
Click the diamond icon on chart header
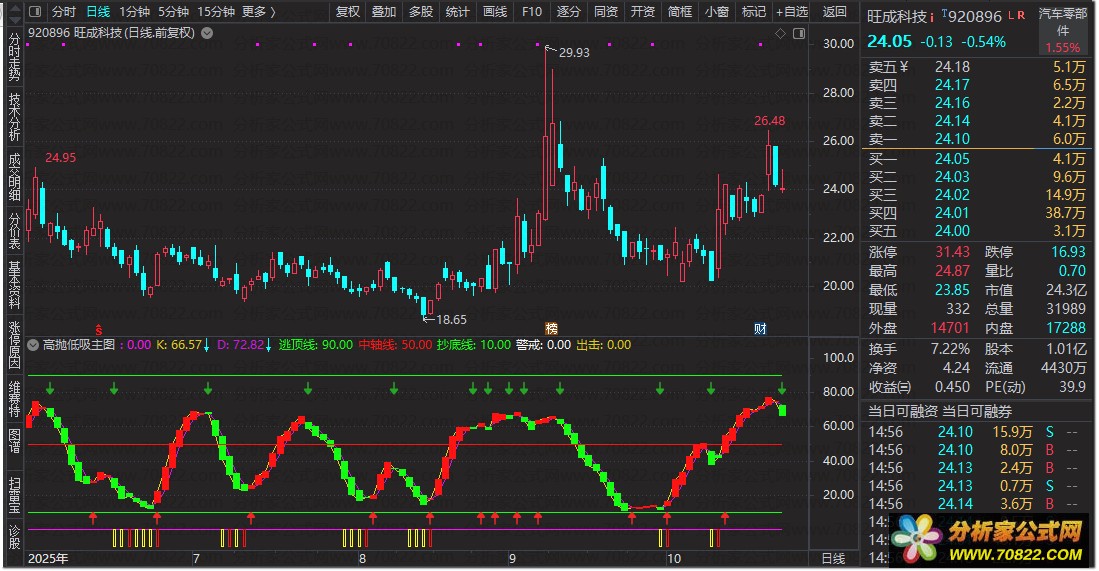781,34
